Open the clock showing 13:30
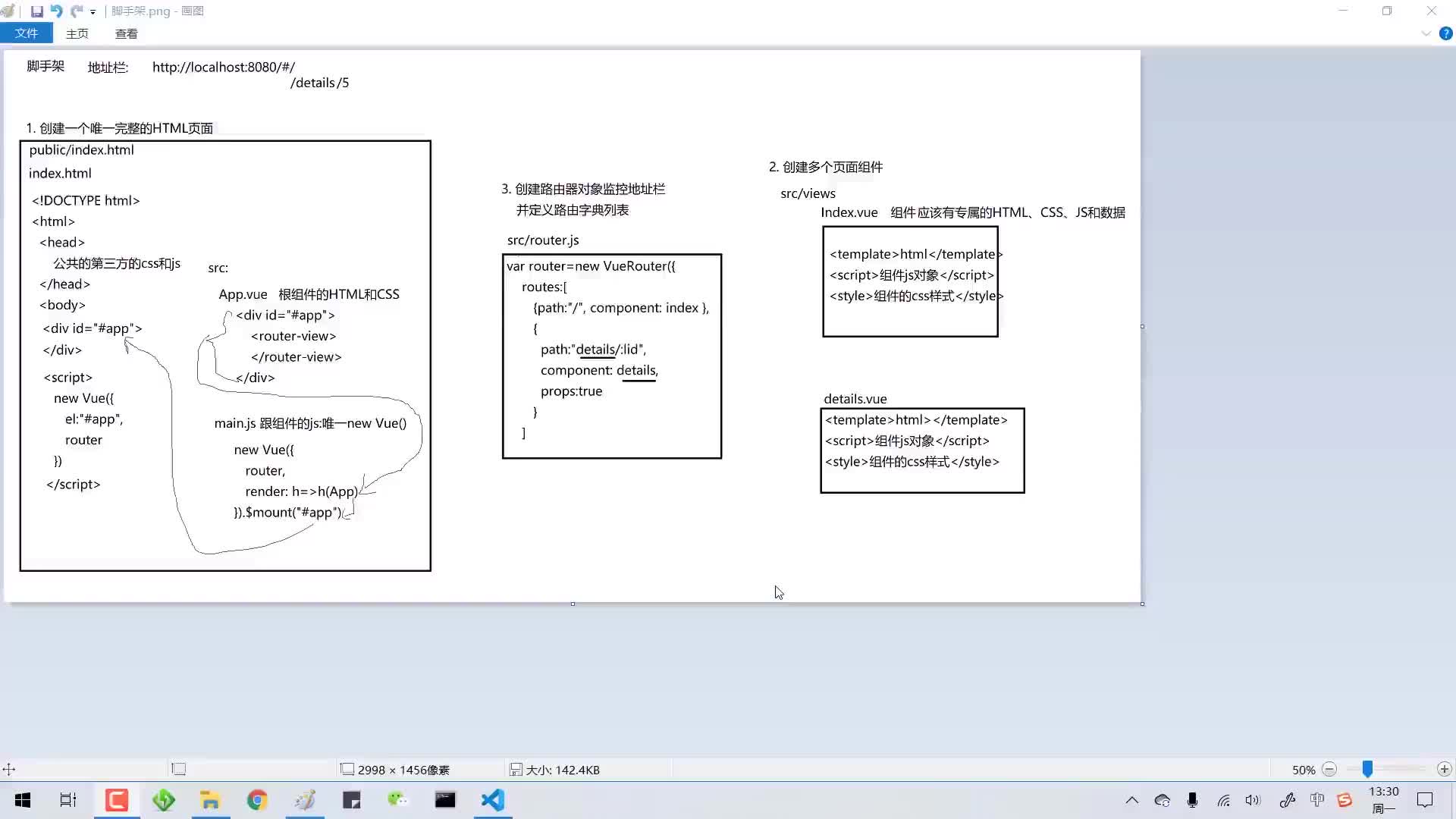The image size is (1456, 819). tap(1383, 800)
